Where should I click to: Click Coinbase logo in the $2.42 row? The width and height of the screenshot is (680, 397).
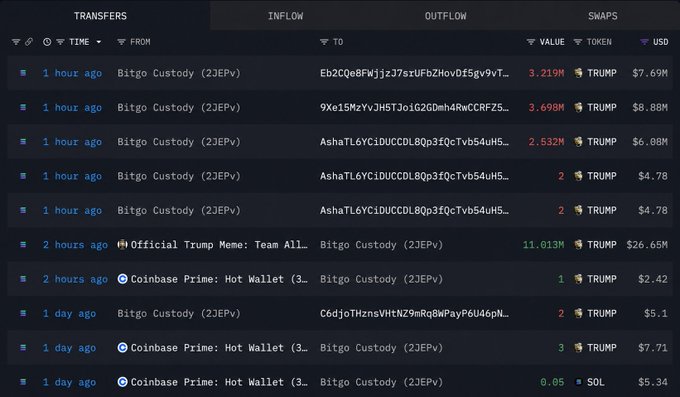123,279
